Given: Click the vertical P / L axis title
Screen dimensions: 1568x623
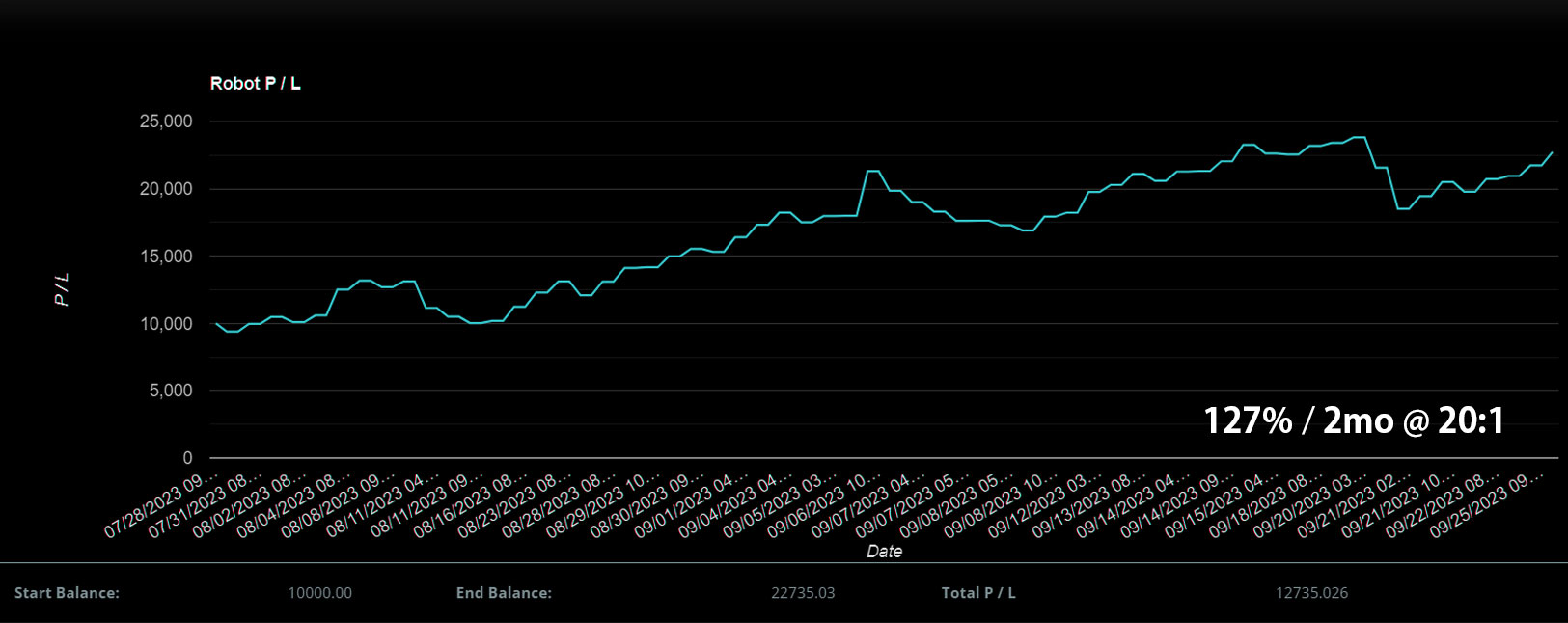Looking at the screenshot, I should [62, 289].
